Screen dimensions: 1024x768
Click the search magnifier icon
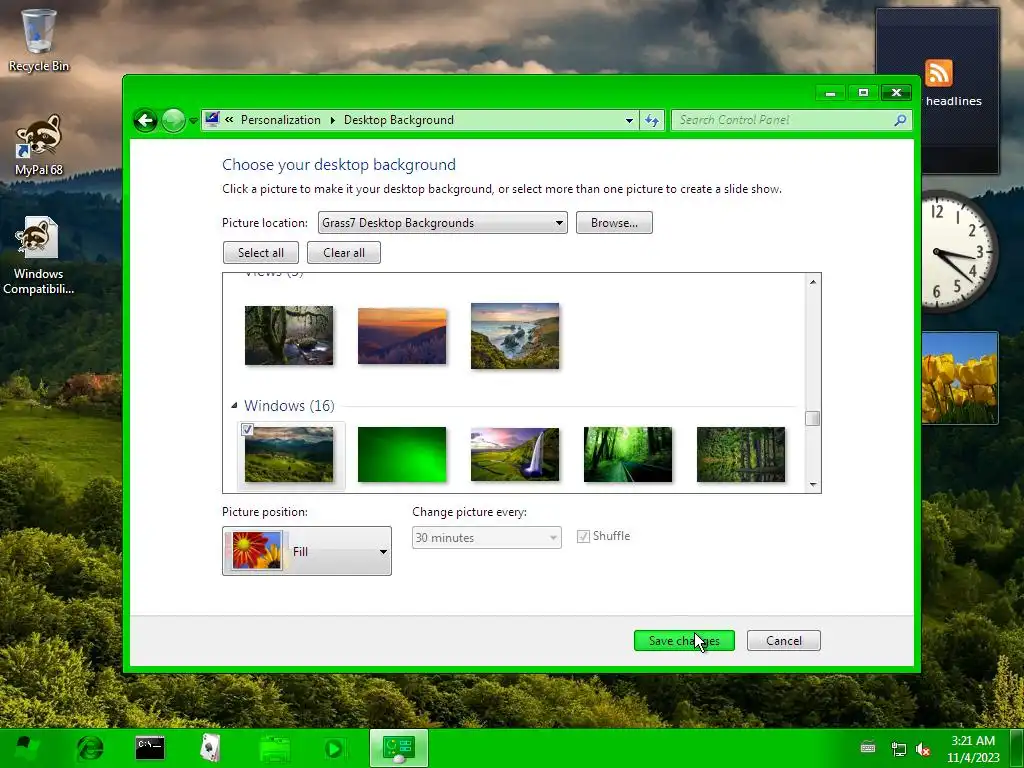(x=900, y=120)
